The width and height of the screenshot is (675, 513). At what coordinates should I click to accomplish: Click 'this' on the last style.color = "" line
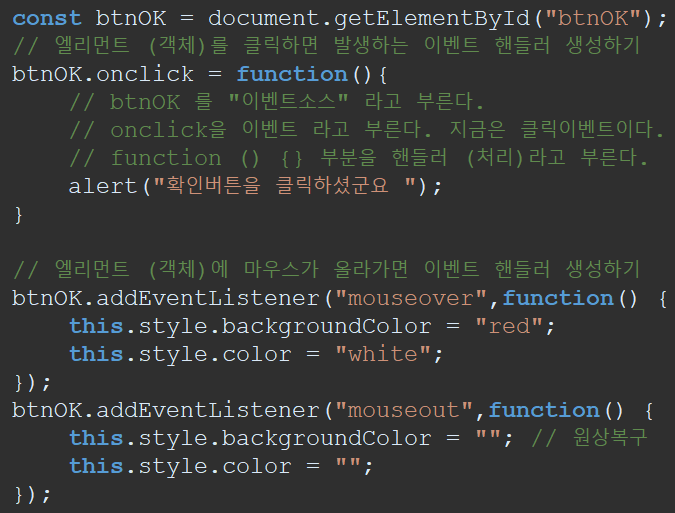96,466
